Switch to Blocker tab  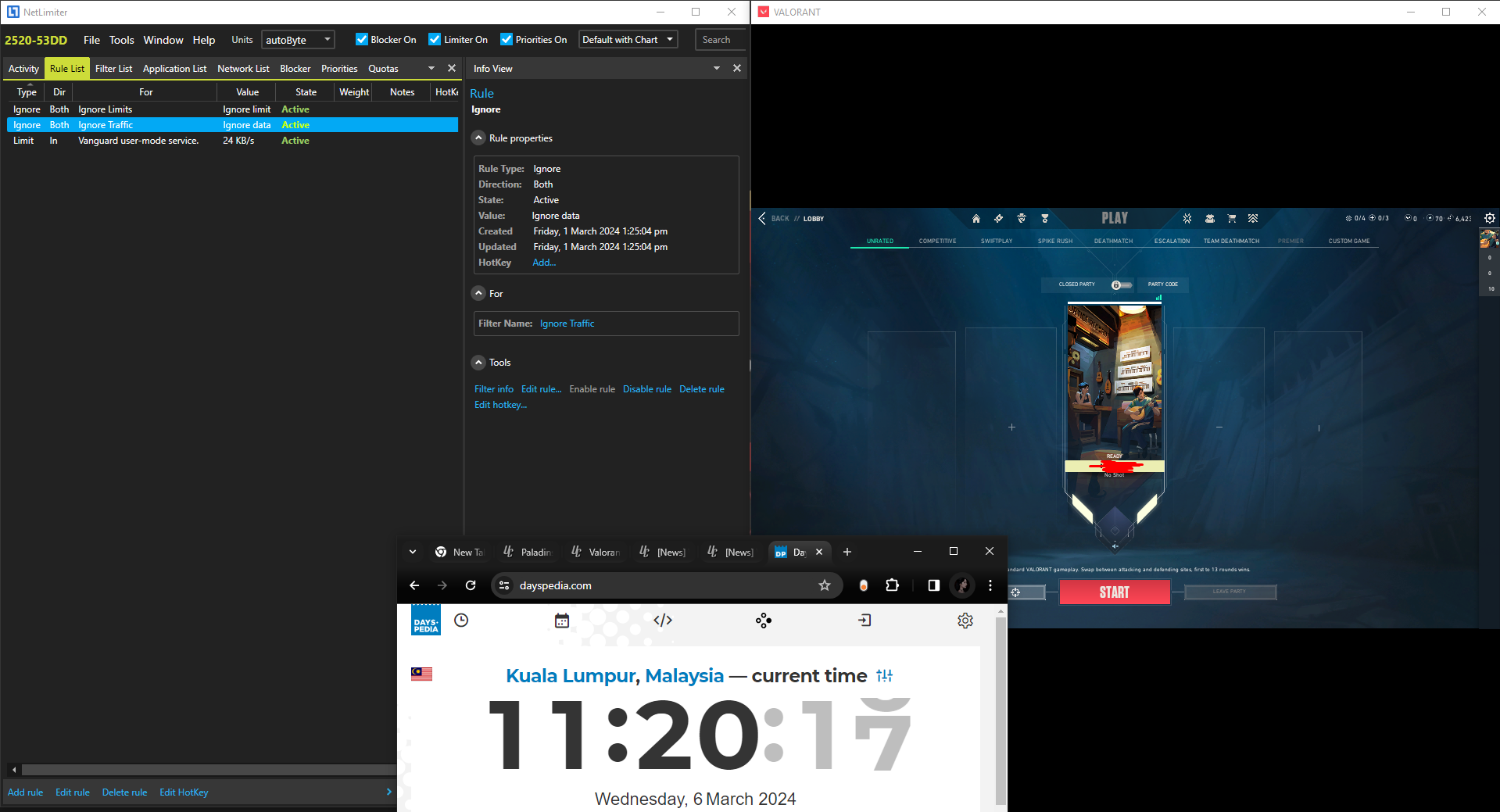tap(295, 69)
